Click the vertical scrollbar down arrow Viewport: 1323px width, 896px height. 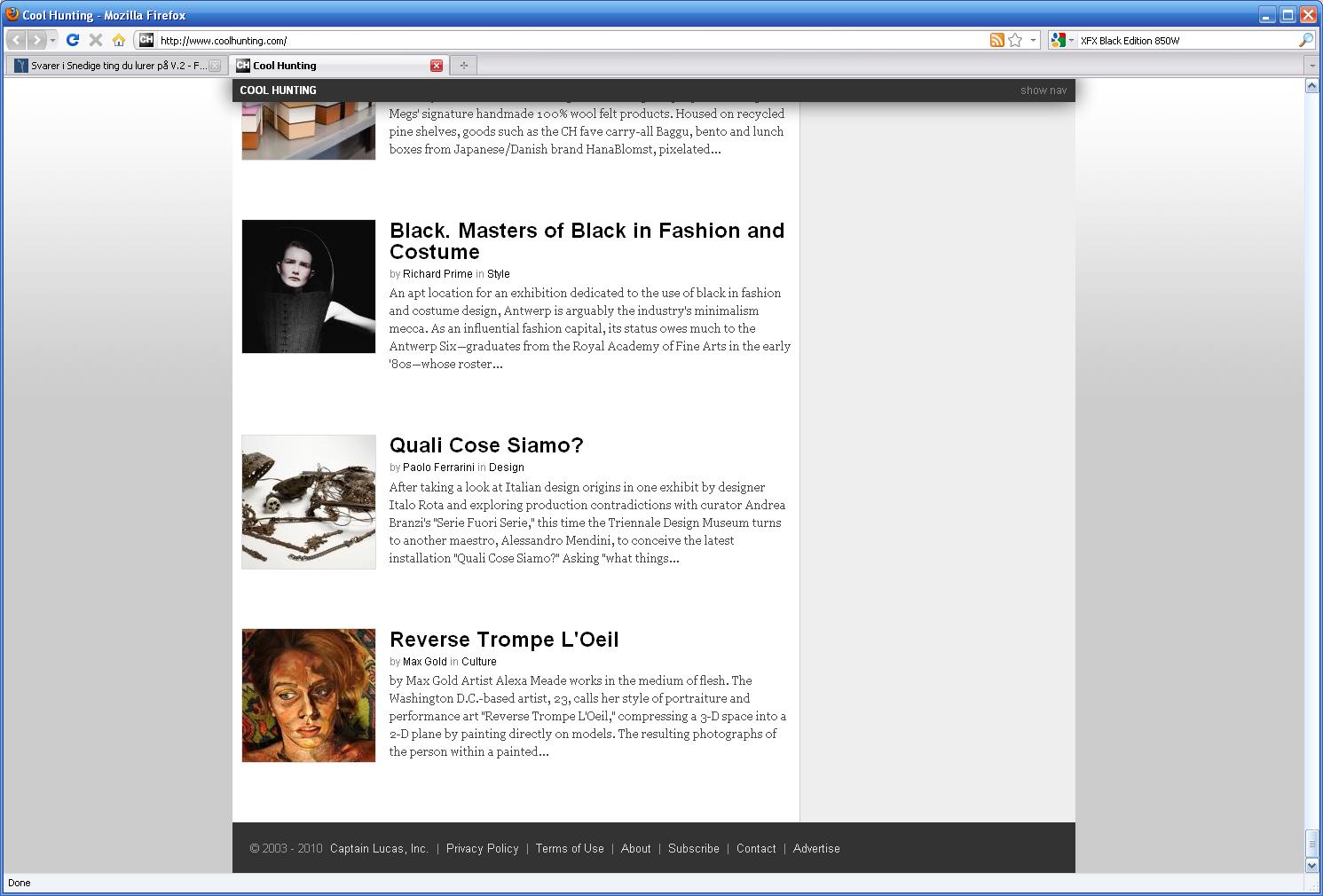coord(1311,865)
